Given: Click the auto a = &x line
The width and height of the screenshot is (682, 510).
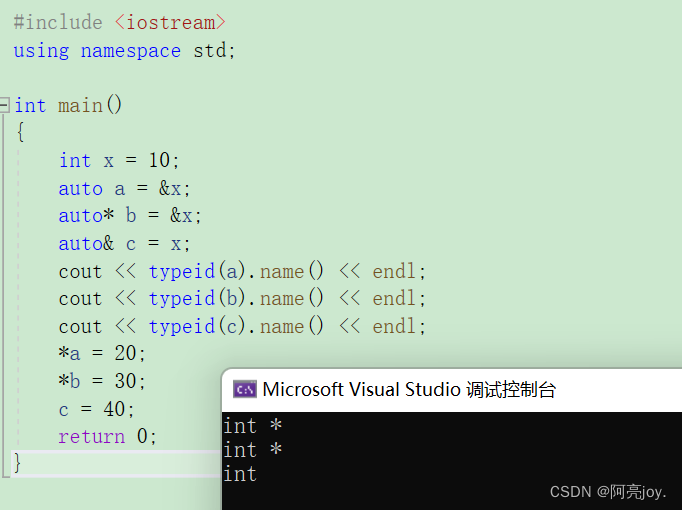Looking at the screenshot, I should click(x=124, y=189).
